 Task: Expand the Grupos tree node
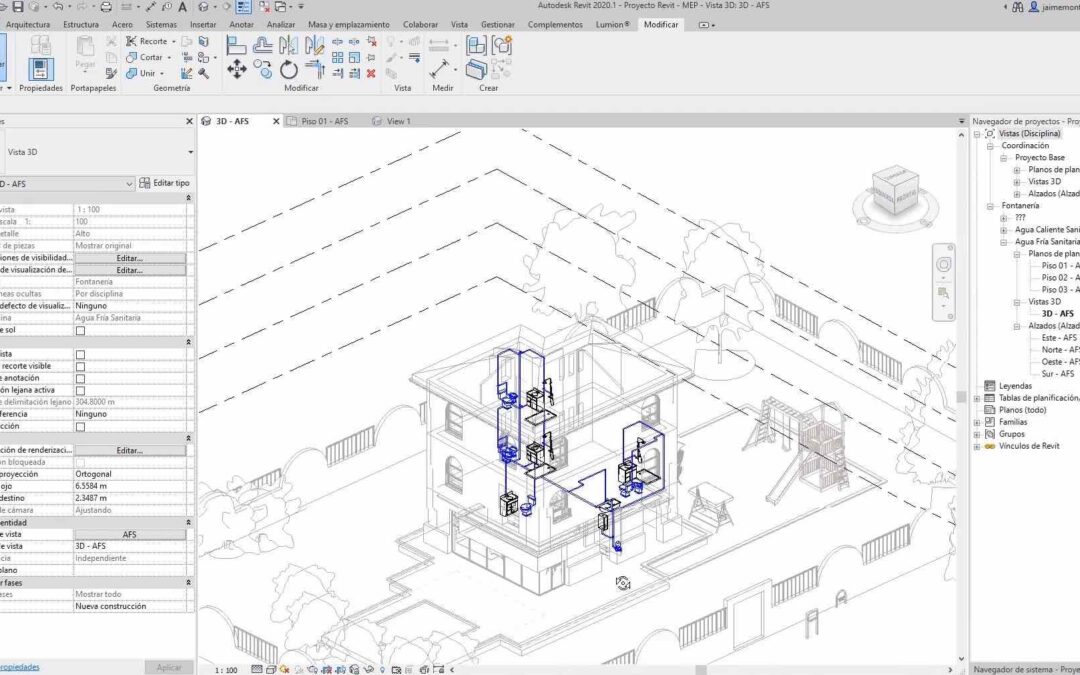[x=977, y=435]
